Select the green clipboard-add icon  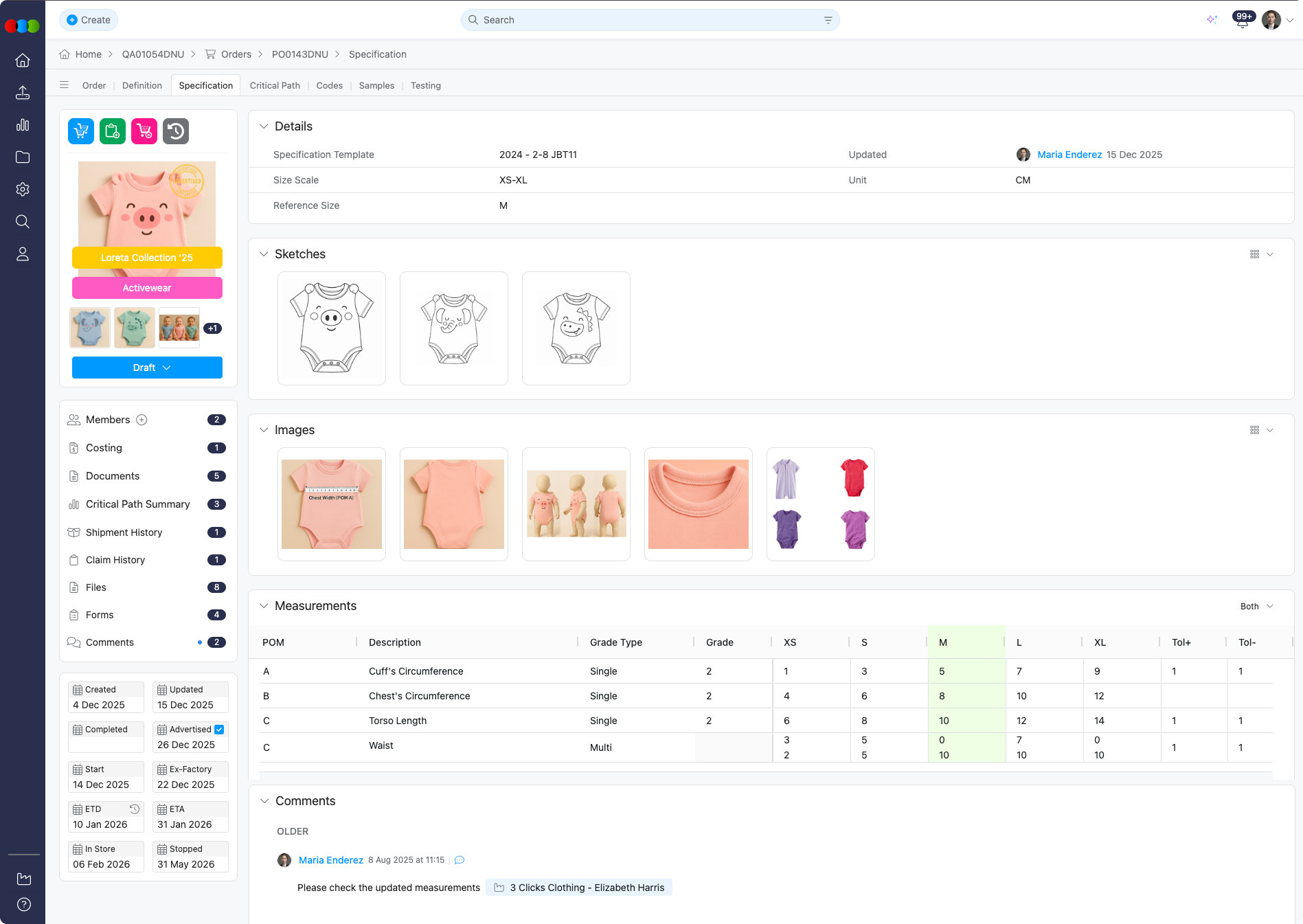click(x=112, y=131)
